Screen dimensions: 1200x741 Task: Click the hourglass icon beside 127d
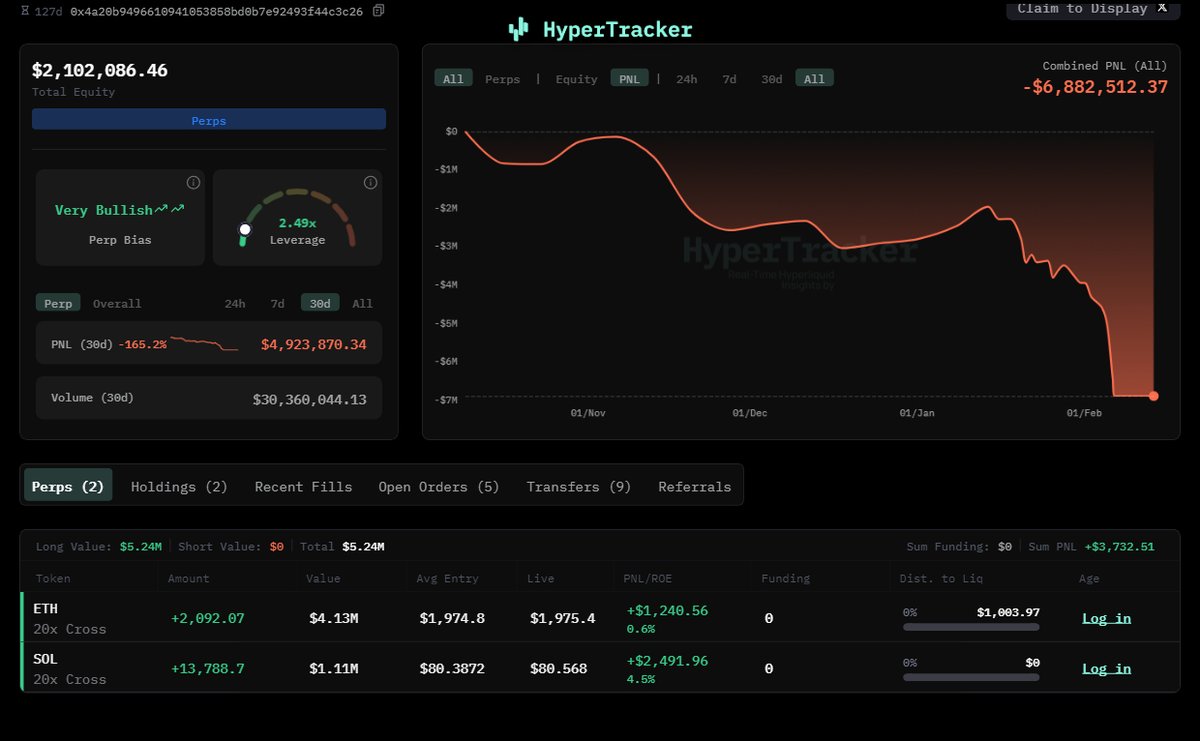pyautogui.click(x=25, y=11)
